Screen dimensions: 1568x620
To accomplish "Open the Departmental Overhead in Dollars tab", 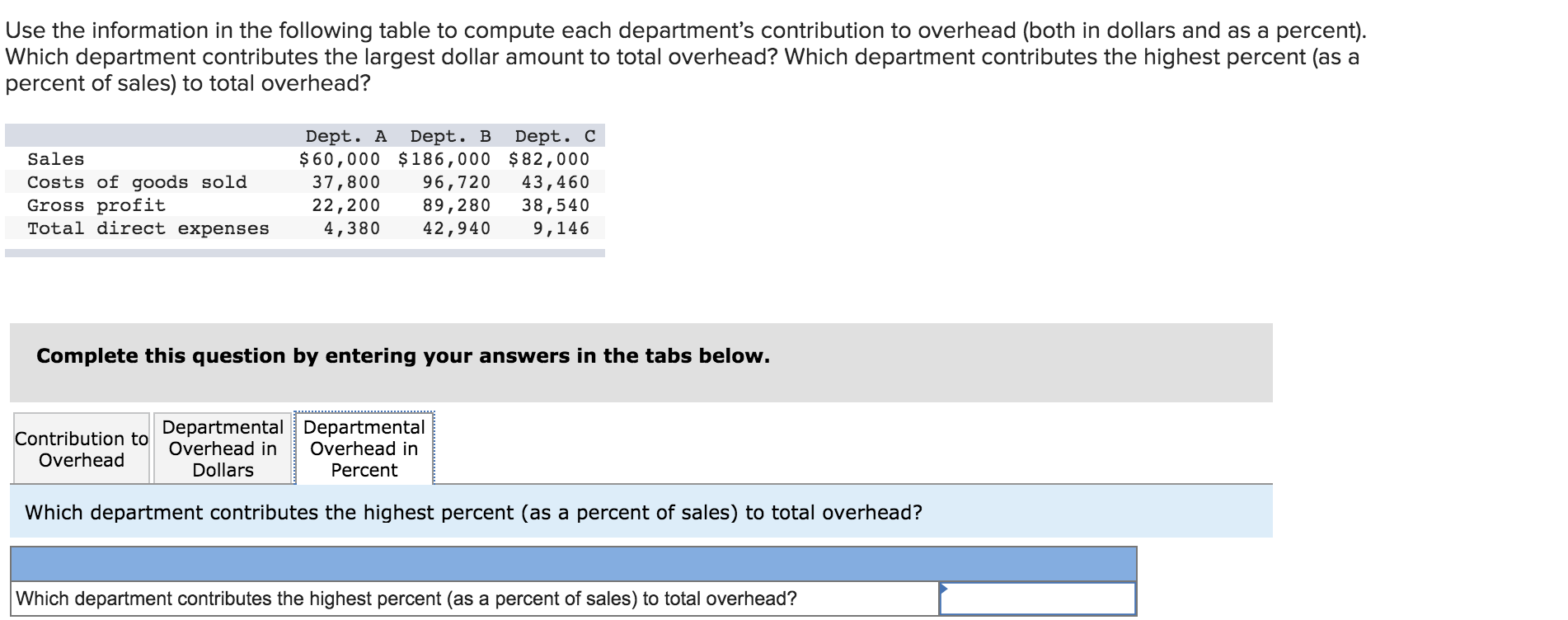I will pos(222,449).
